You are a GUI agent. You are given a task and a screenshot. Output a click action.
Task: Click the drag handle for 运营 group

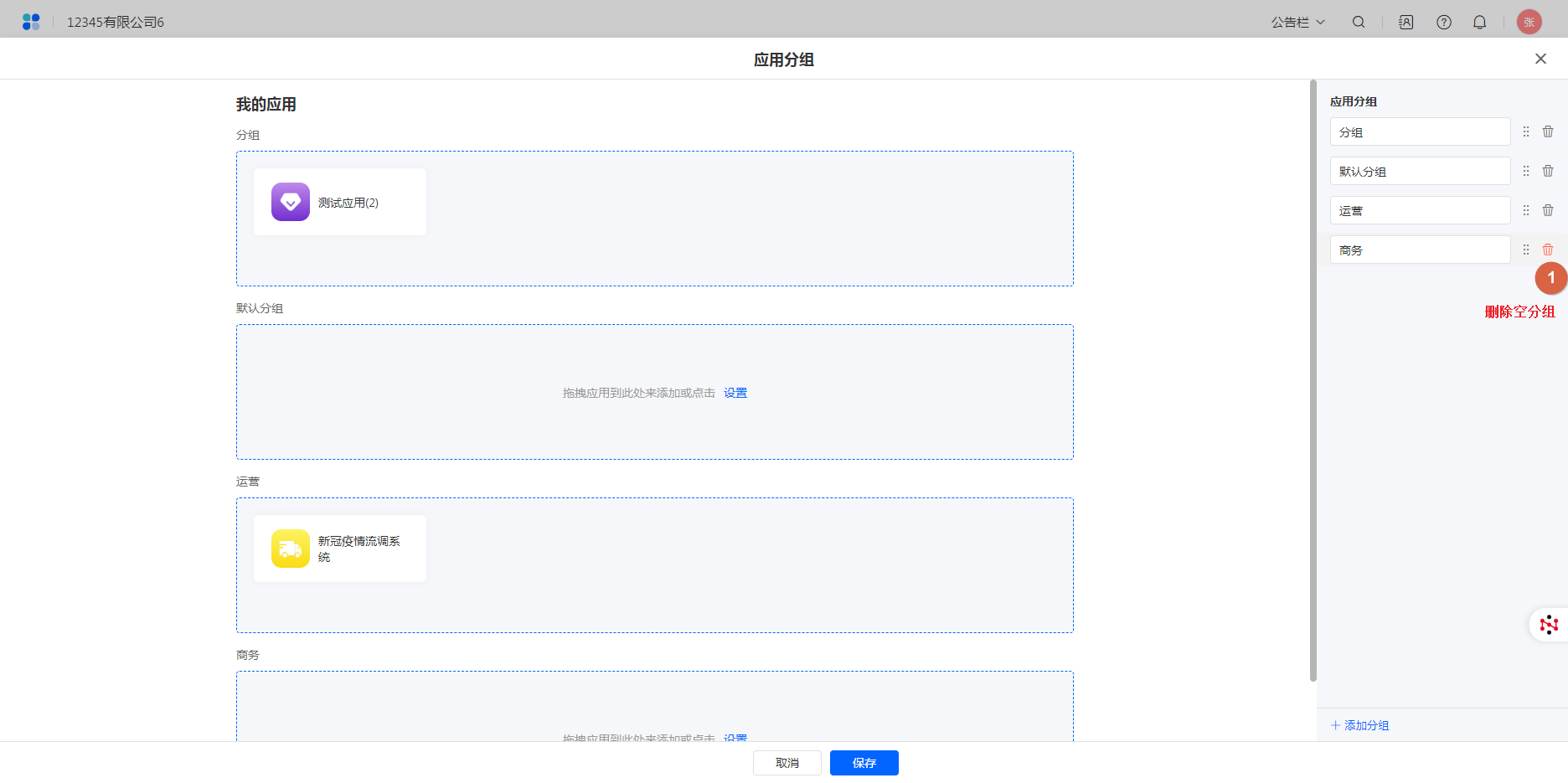(1526, 210)
